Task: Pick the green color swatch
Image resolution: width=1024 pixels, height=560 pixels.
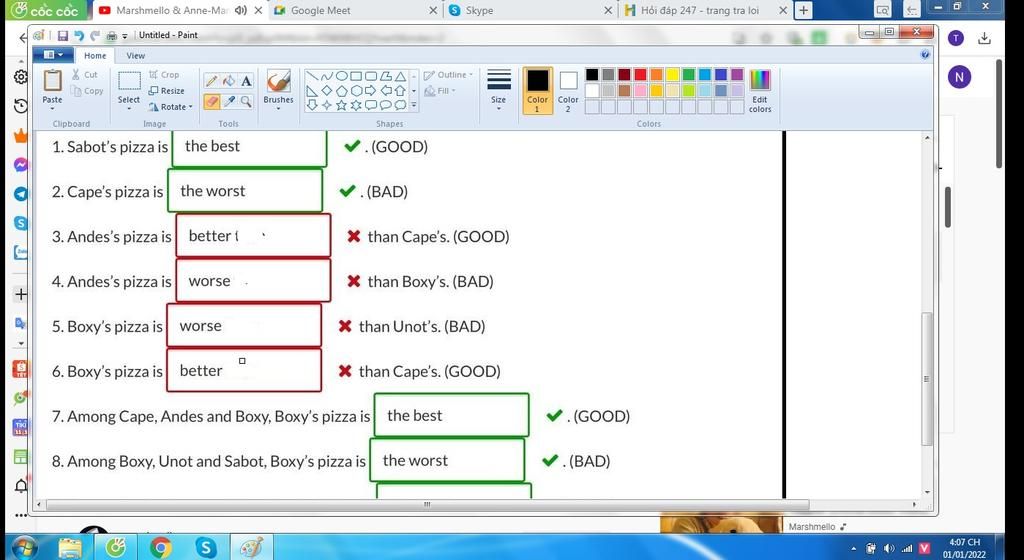Action: tap(689, 74)
